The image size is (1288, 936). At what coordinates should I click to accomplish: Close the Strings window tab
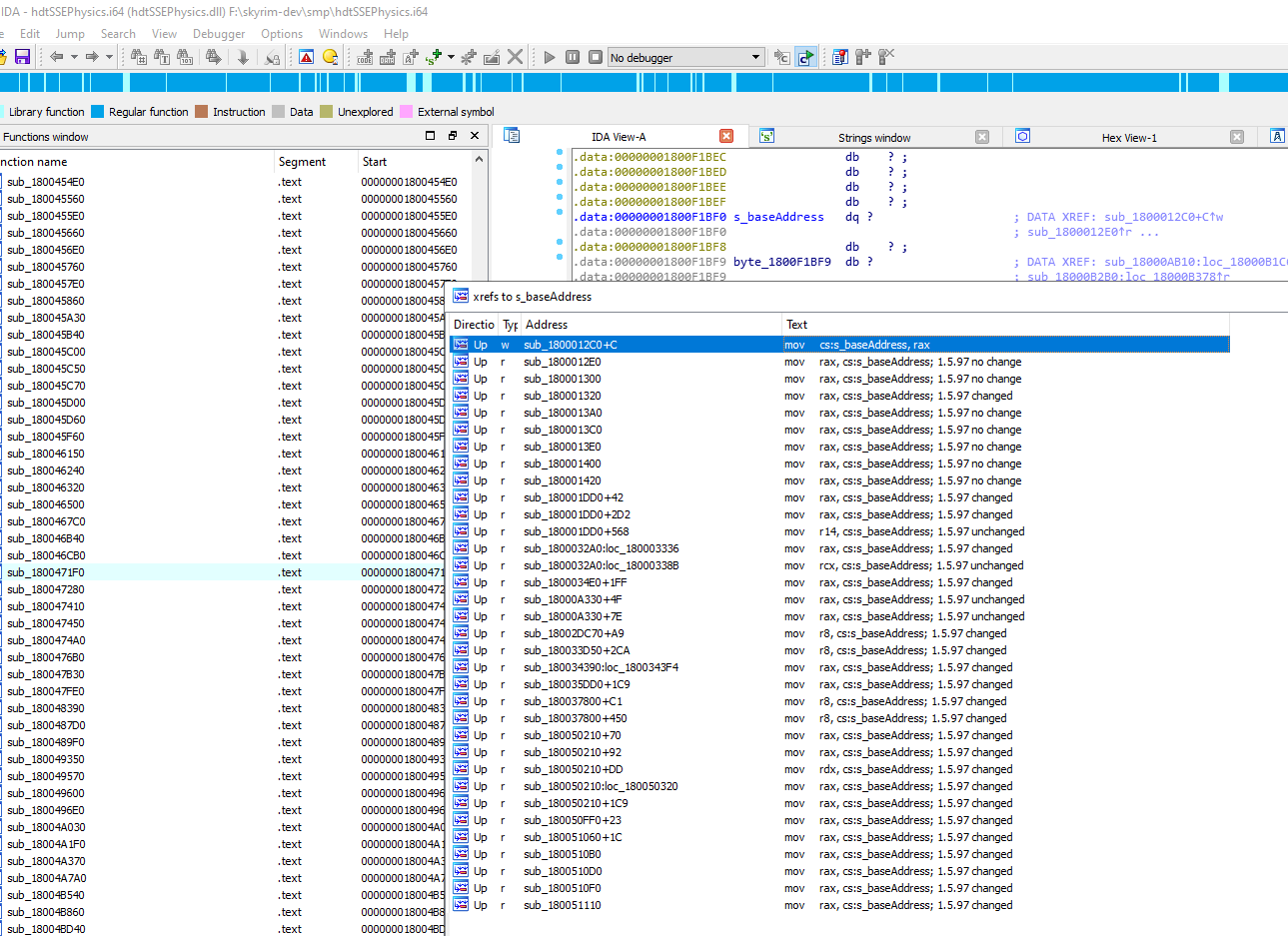[982, 137]
